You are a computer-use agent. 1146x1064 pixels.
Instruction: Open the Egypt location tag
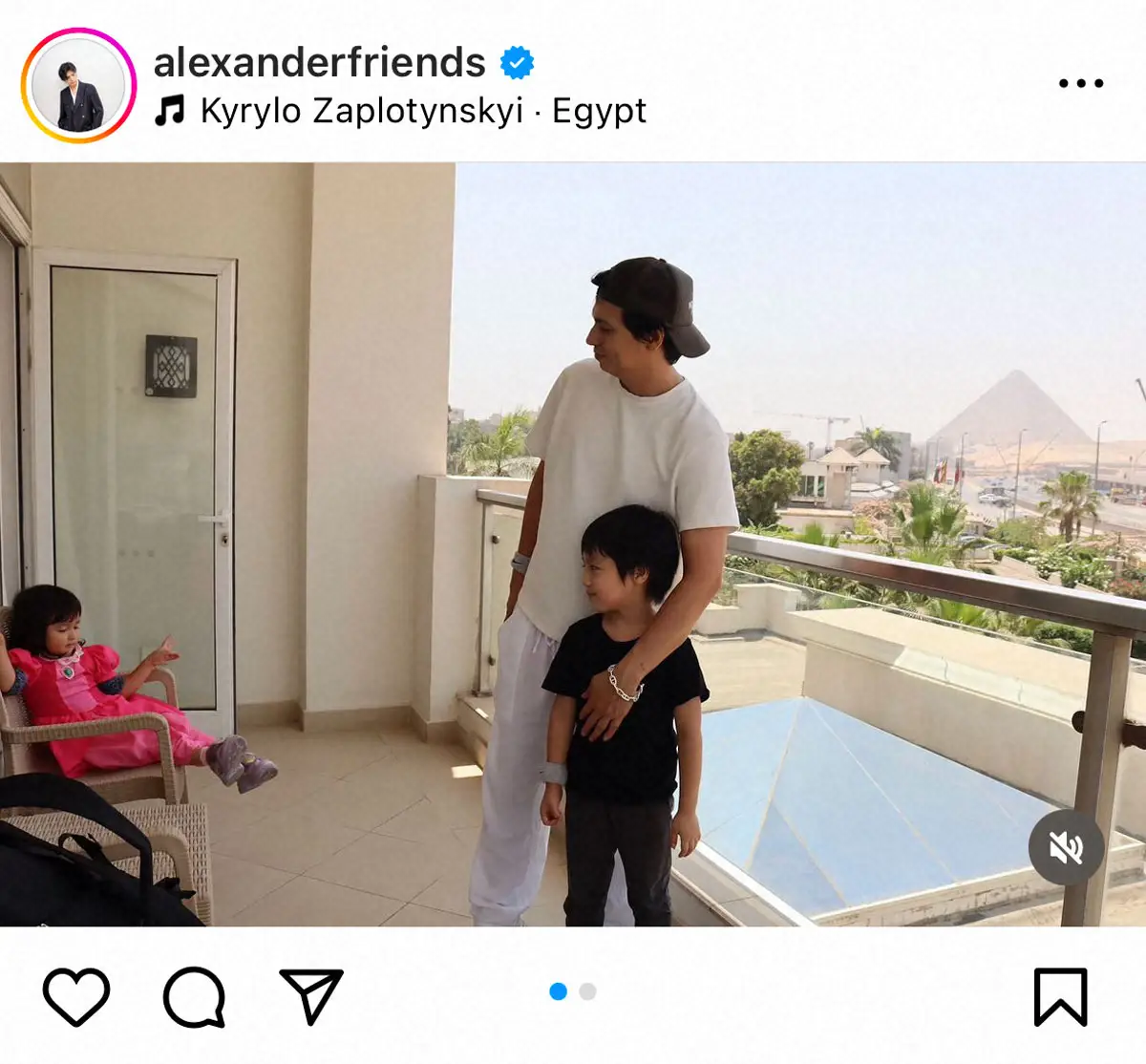(x=599, y=111)
